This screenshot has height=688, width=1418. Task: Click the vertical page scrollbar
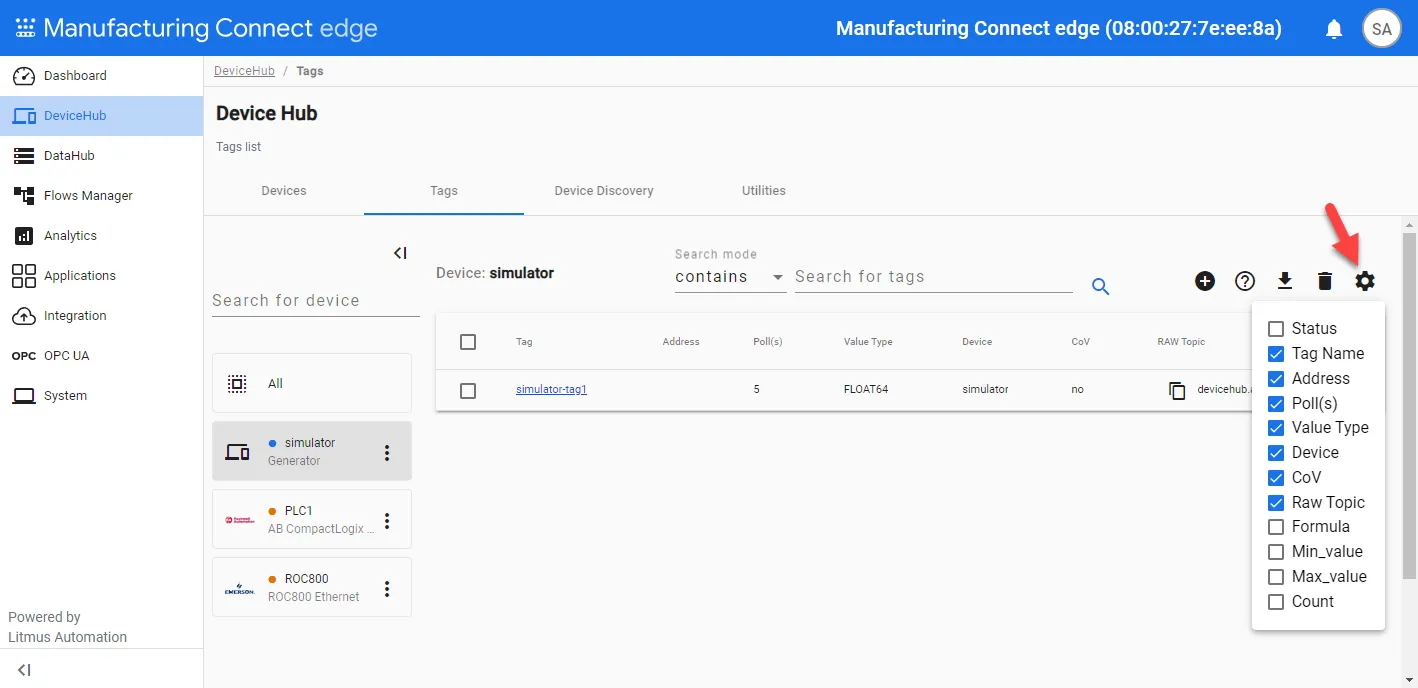coord(1410,405)
